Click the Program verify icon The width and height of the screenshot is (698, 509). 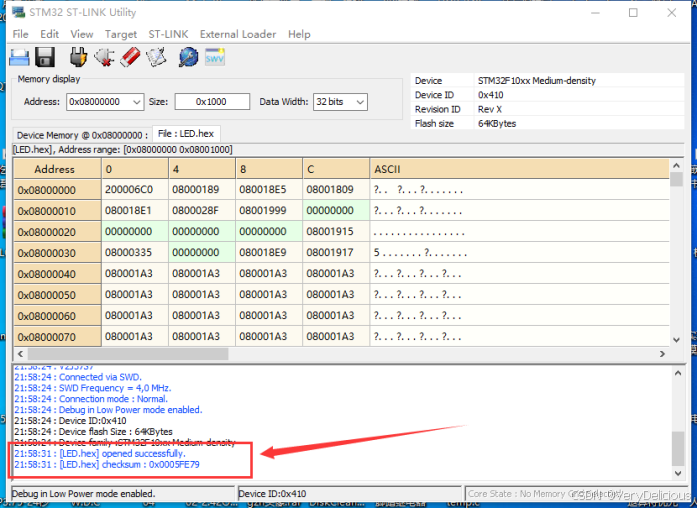click(156, 57)
